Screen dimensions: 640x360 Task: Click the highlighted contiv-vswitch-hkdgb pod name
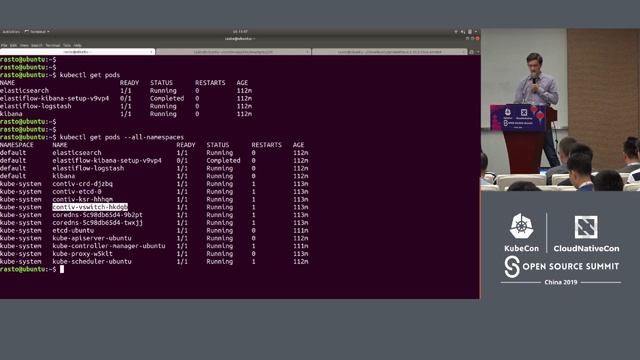click(90, 207)
